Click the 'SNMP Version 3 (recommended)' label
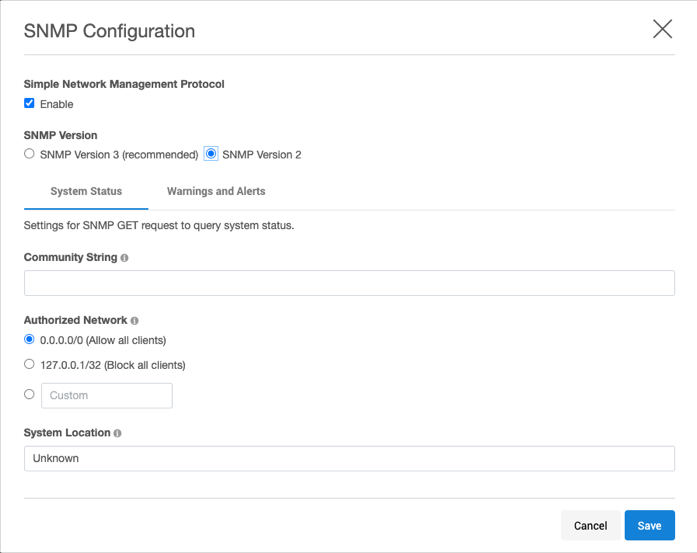The height and width of the screenshot is (553, 697). (x=119, y=155)
